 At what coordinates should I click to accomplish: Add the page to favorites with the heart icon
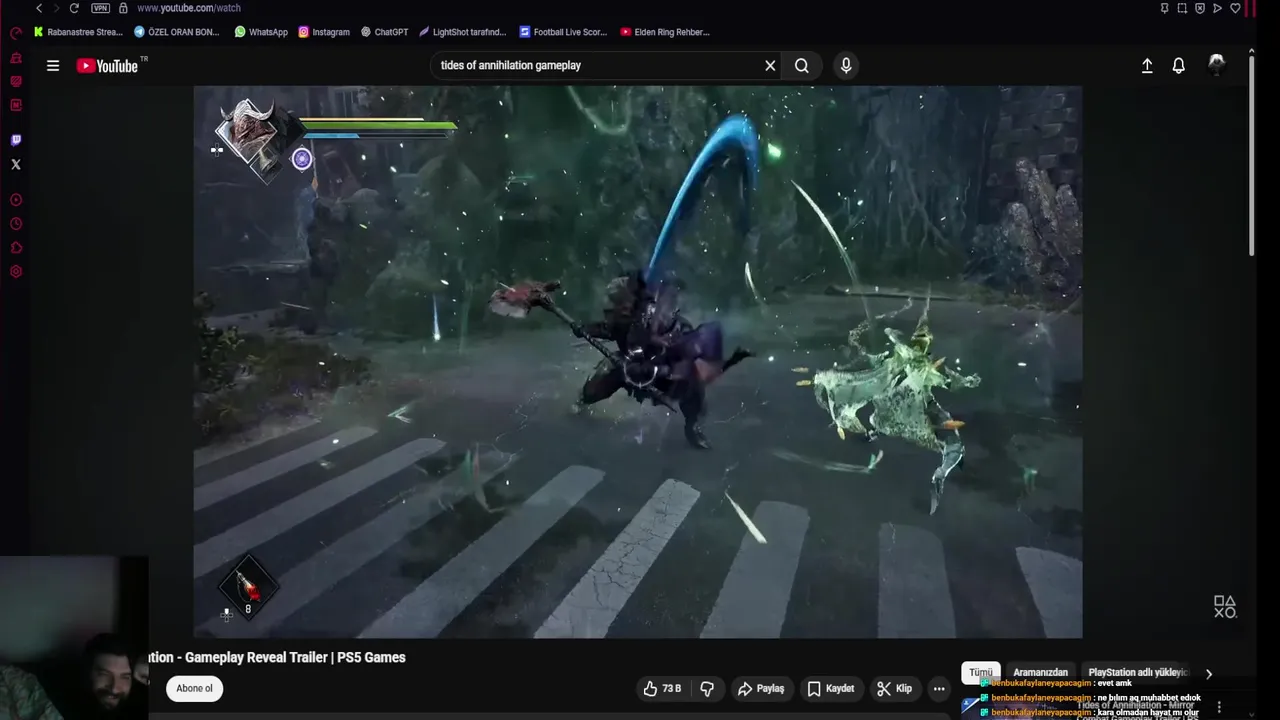click(x=1235, y=8)
